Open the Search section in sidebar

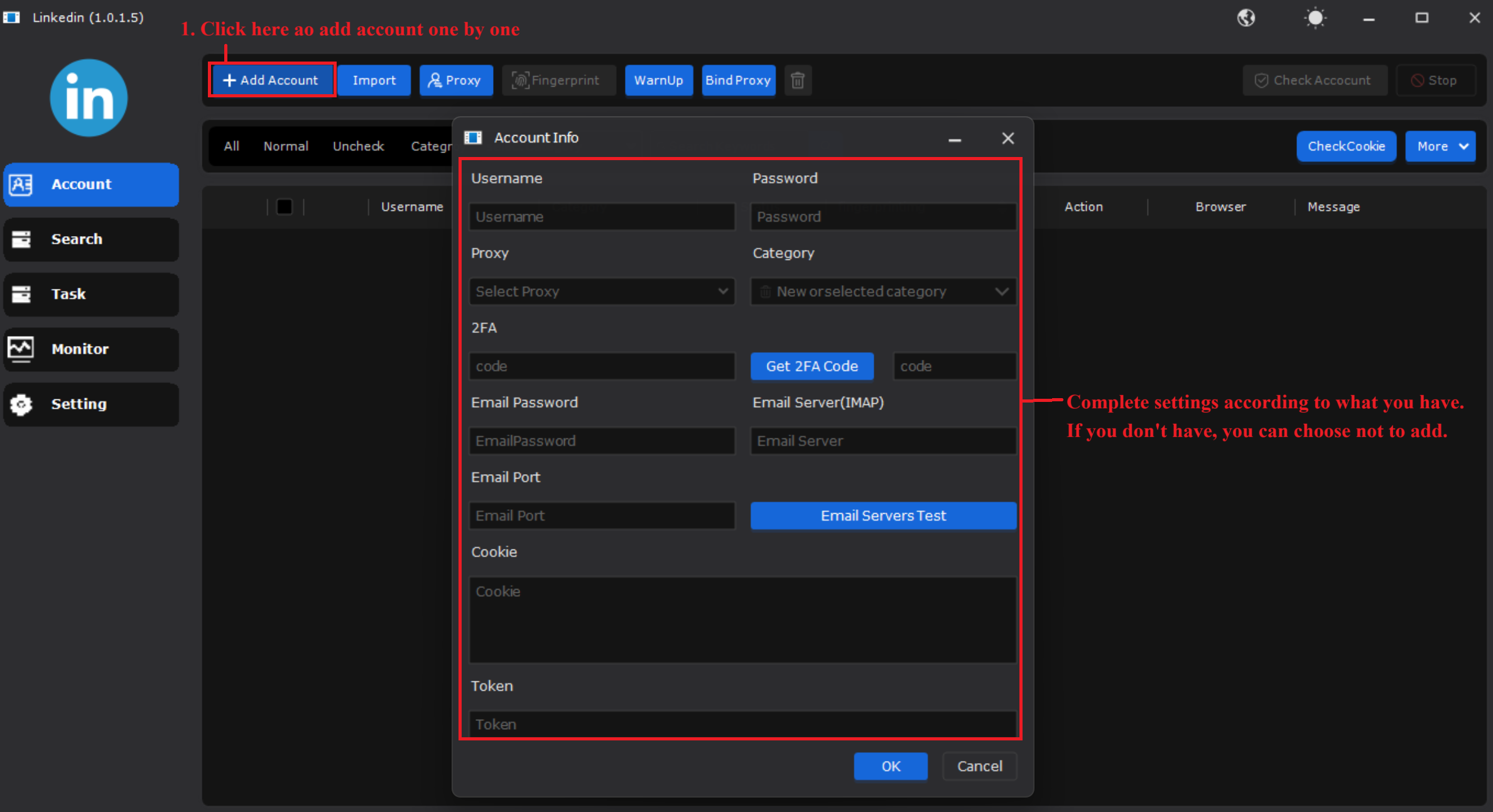click(91, 239)
